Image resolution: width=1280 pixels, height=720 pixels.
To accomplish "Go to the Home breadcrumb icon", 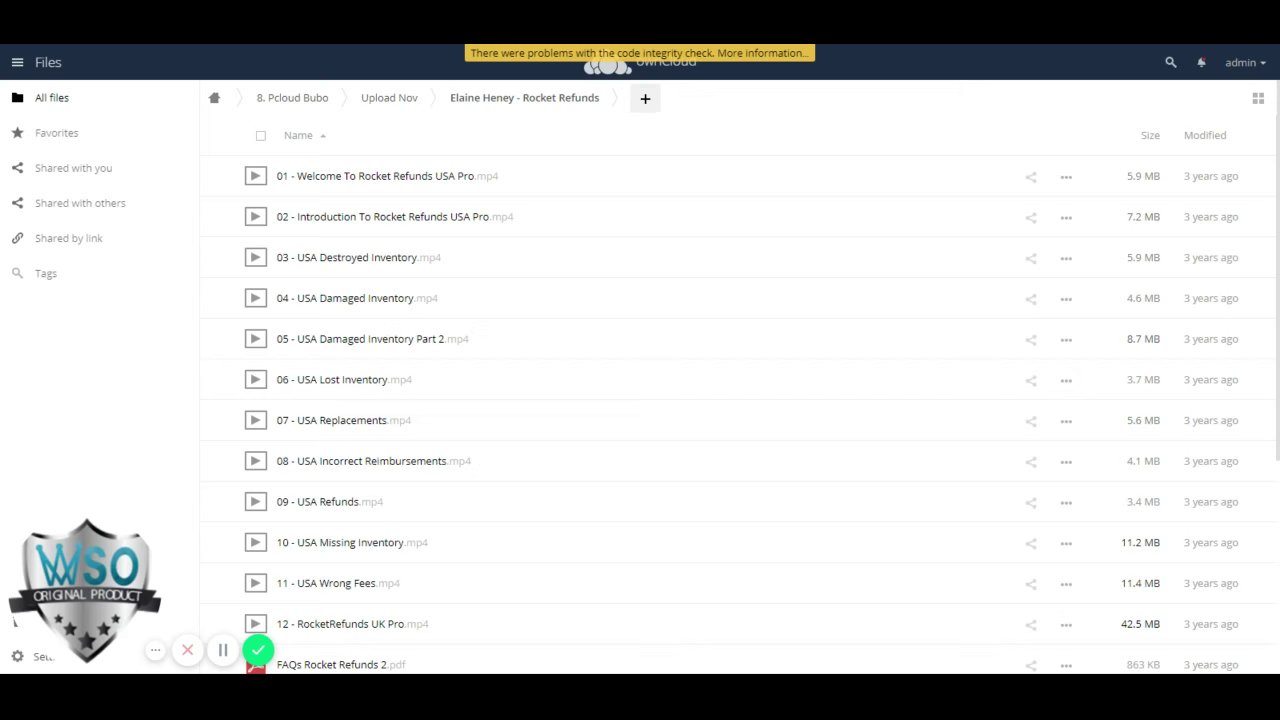I will pyautogui.click(x=214, y=98).
